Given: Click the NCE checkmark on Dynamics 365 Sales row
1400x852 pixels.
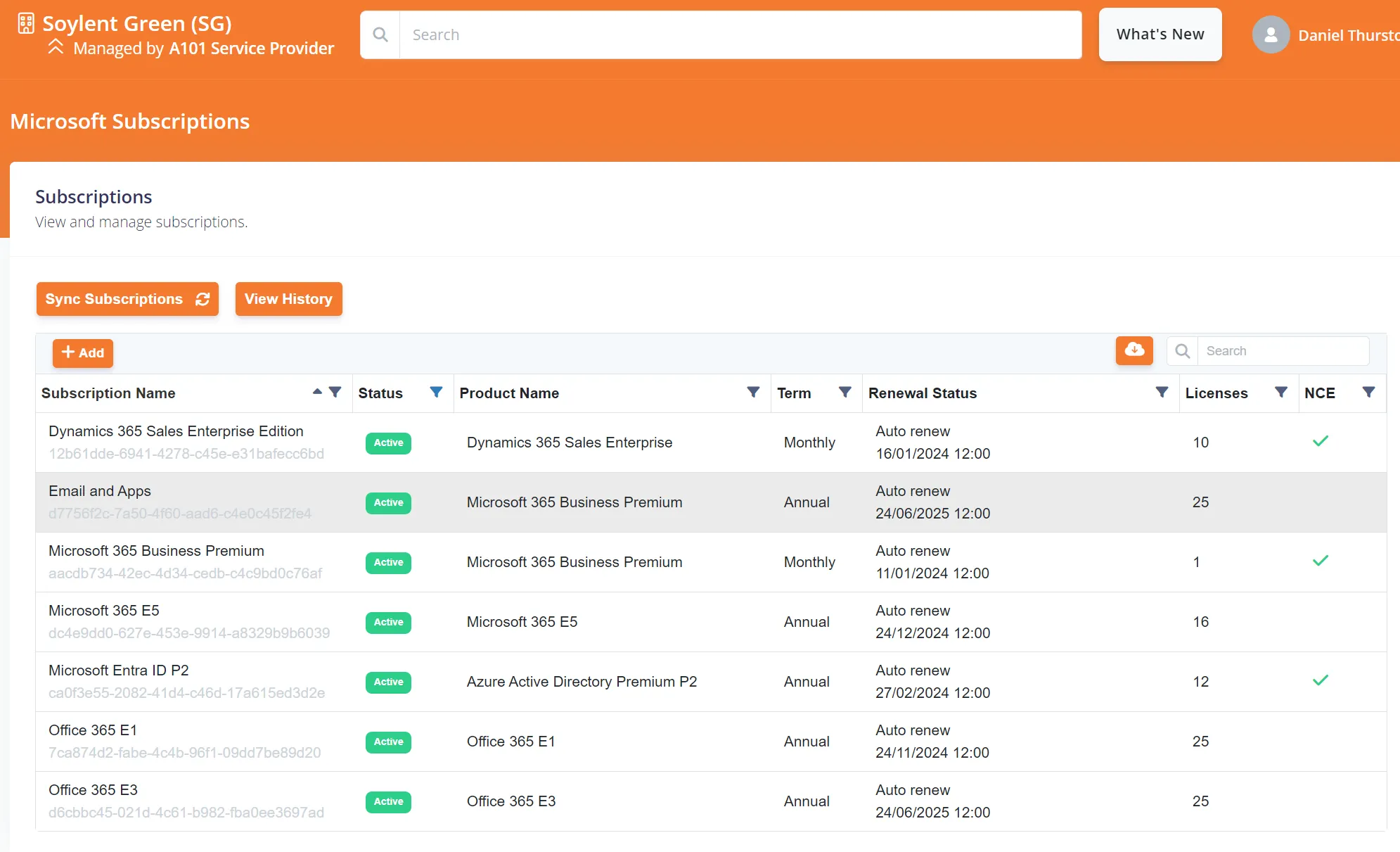Looking at the screenshot, I should (x=1321, y=441).
